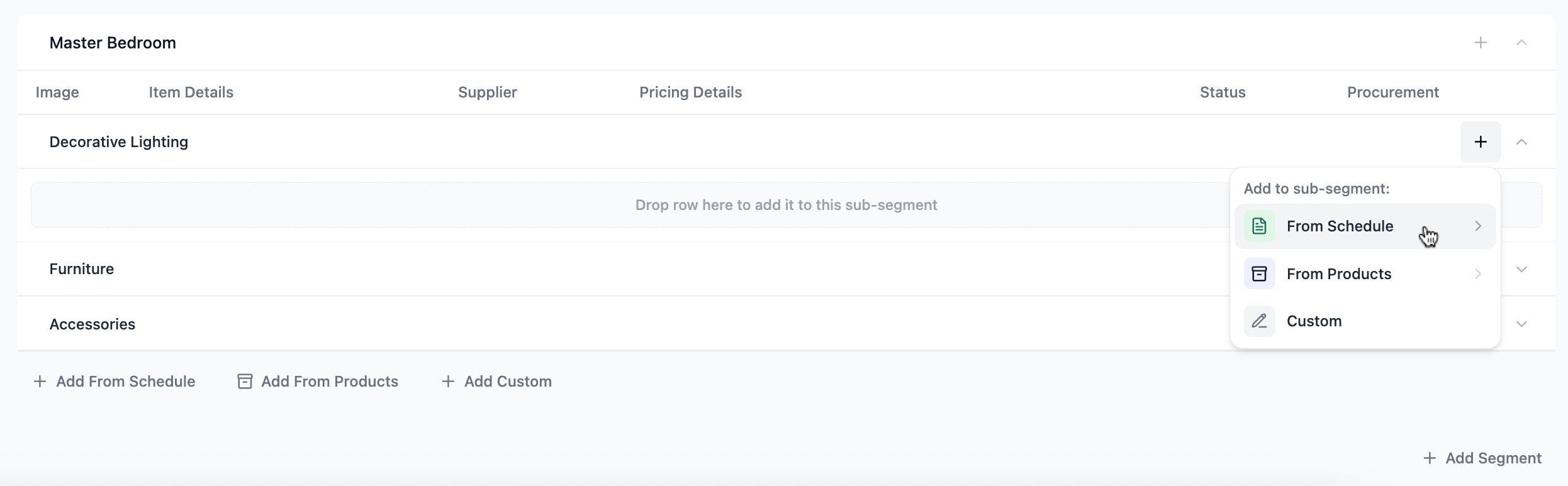1568x486 pixels.
Task: Select the Furniture row title
Action: 82,269
